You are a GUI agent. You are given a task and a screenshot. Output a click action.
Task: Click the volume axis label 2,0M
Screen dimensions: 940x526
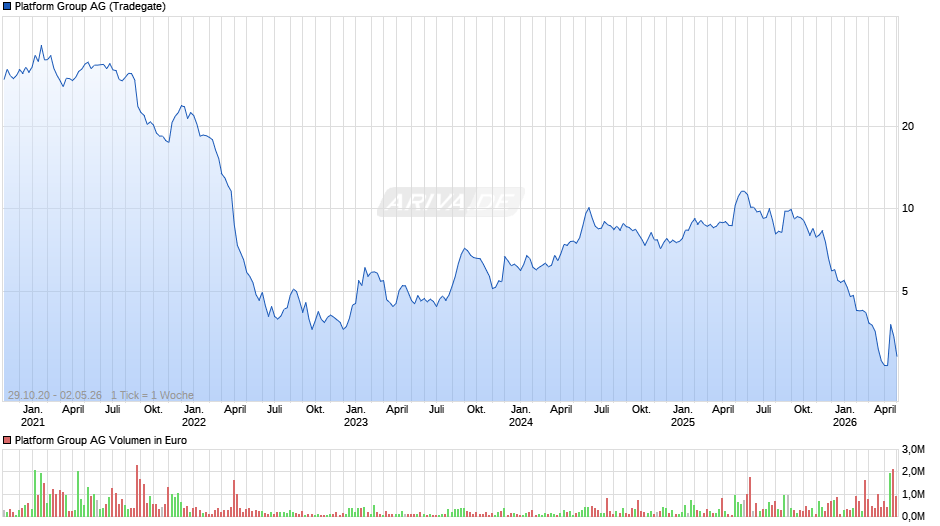tap(913, 471)
